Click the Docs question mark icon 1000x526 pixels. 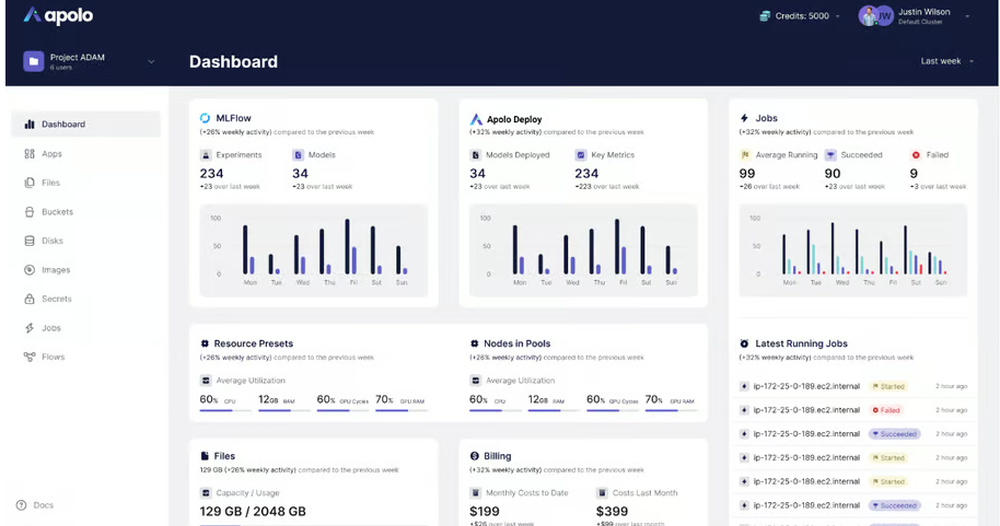point(21,505)
